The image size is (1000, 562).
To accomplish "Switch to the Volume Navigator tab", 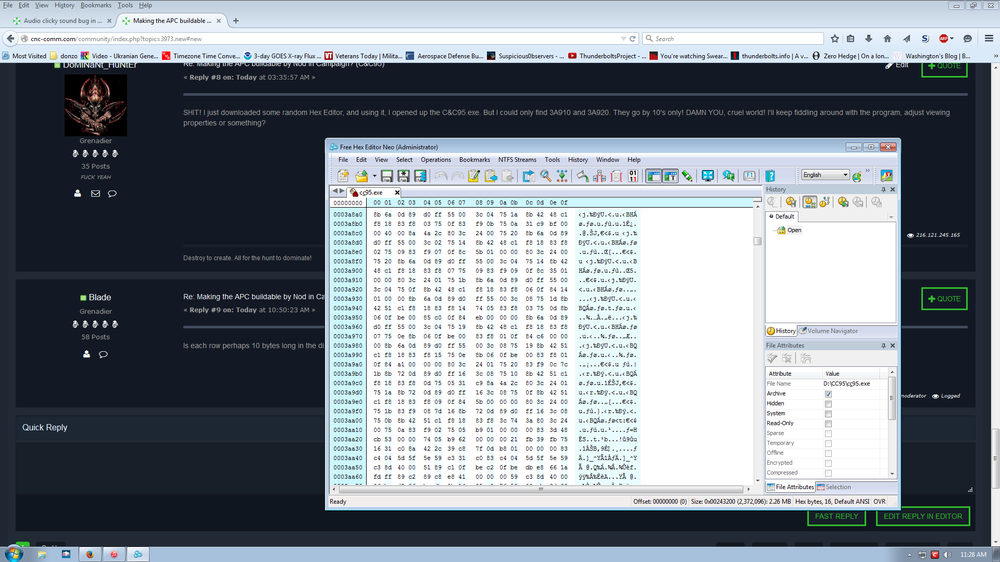I will 829,331.
